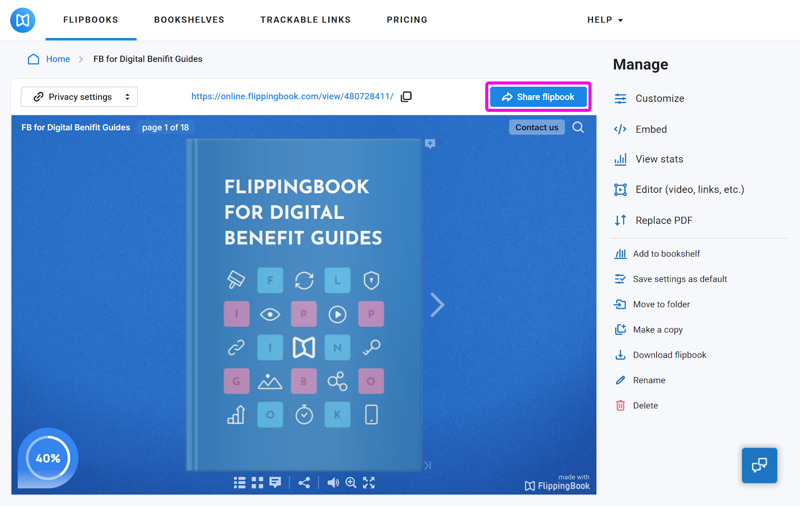This screenshot has height=506, width=800.
Task: Open the Customize option
Action: tap(649, 98)
